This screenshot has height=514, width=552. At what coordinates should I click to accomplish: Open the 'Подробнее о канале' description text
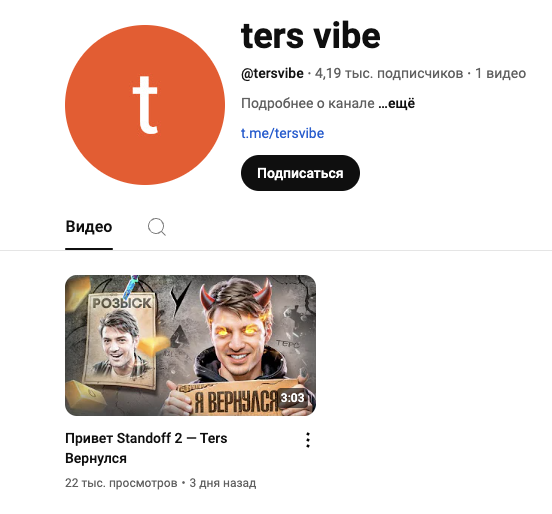(x=308, y=103)
